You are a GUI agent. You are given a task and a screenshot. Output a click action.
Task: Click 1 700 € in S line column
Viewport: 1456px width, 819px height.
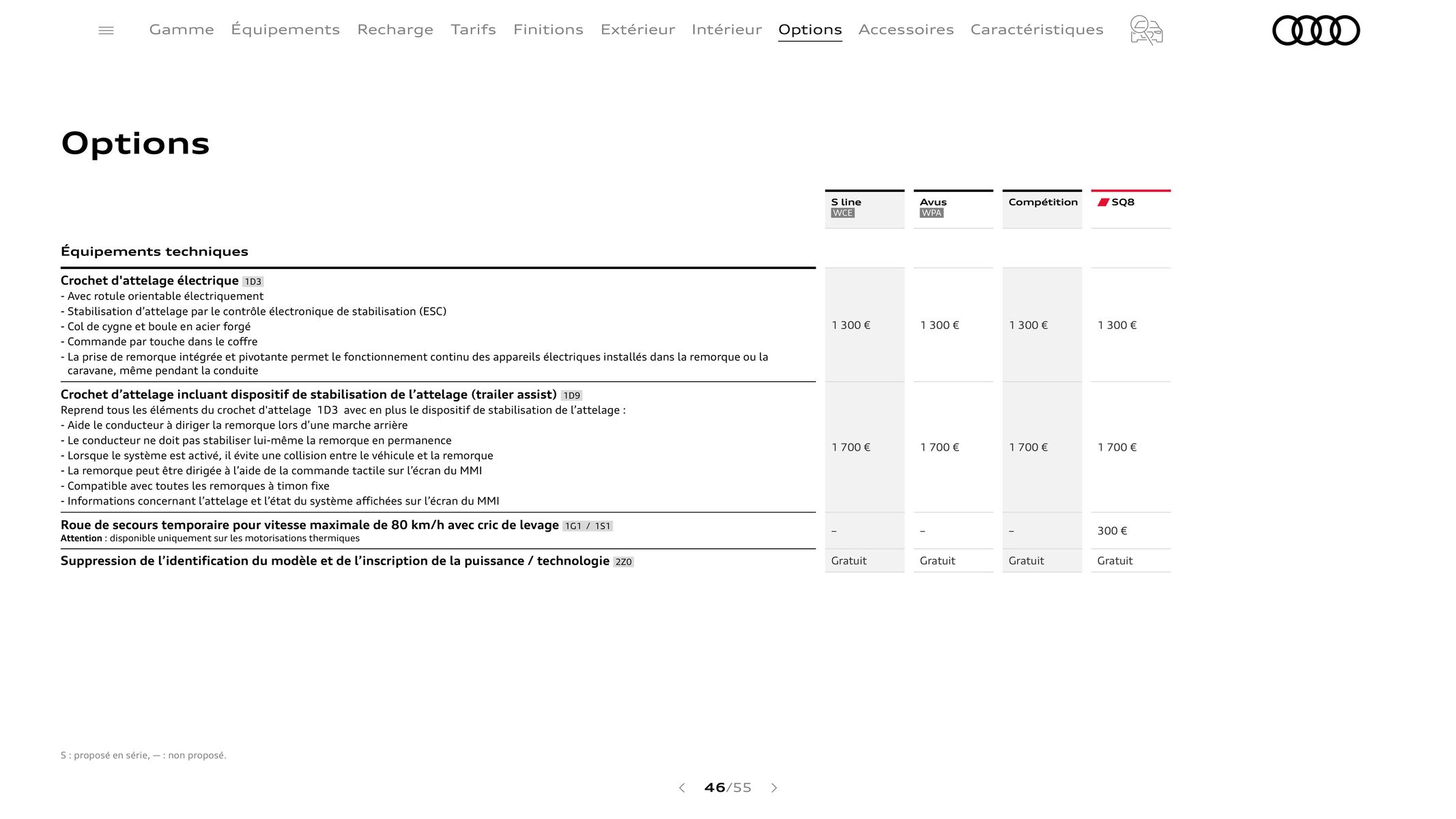(851, 448)
